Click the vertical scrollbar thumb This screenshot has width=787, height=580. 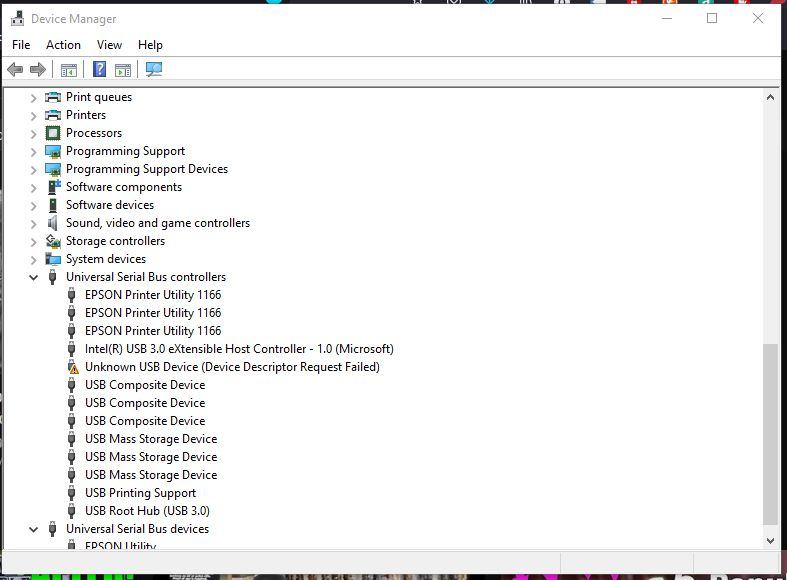770,434
